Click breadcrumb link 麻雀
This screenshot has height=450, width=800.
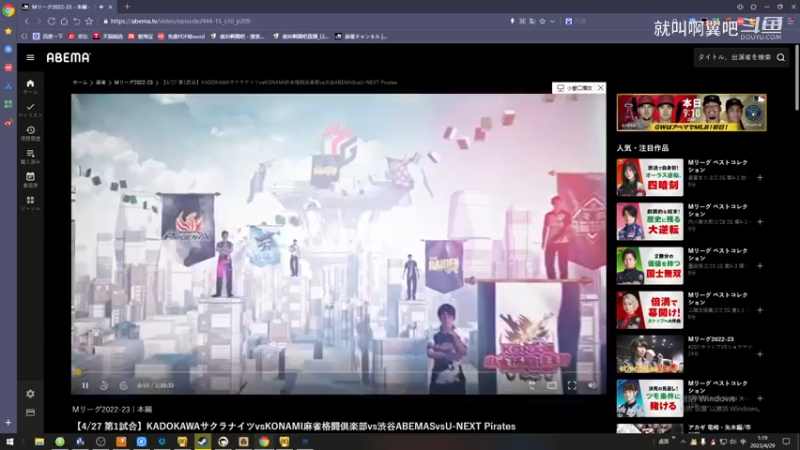click(x=101, y=83)
